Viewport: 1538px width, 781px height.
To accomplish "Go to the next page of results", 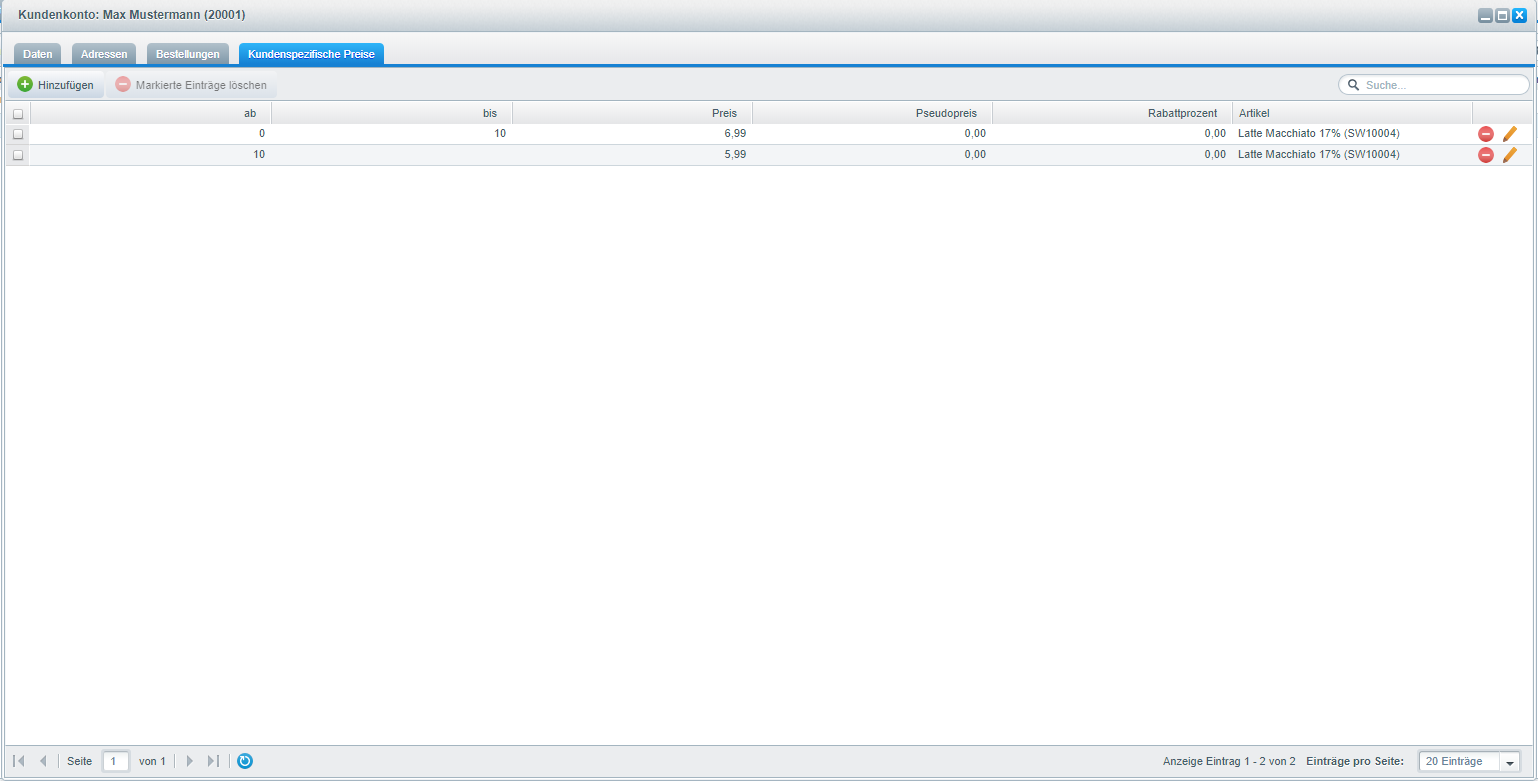I will point(190,761).
